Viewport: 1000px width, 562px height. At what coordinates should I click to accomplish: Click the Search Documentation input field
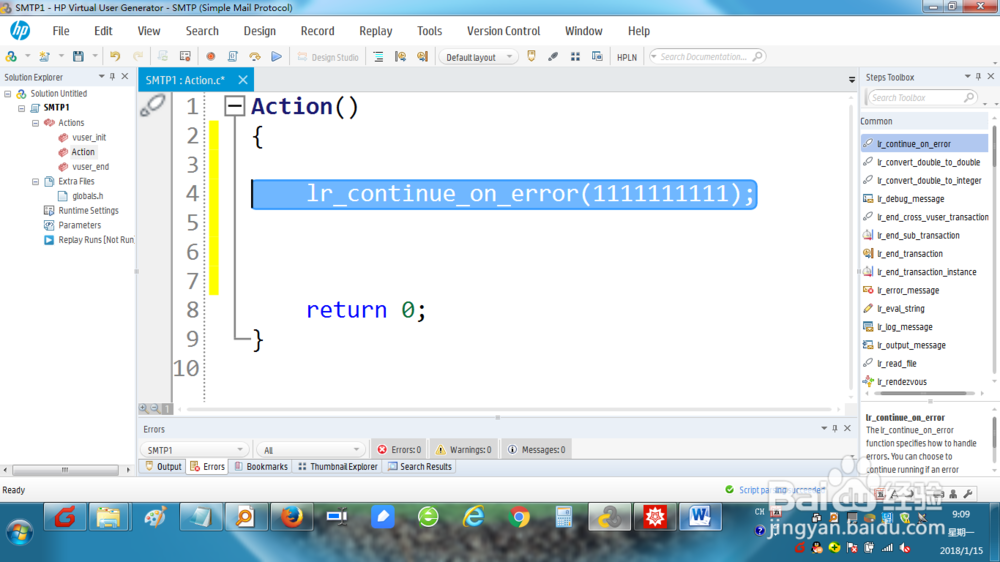[x=705, y=57]
